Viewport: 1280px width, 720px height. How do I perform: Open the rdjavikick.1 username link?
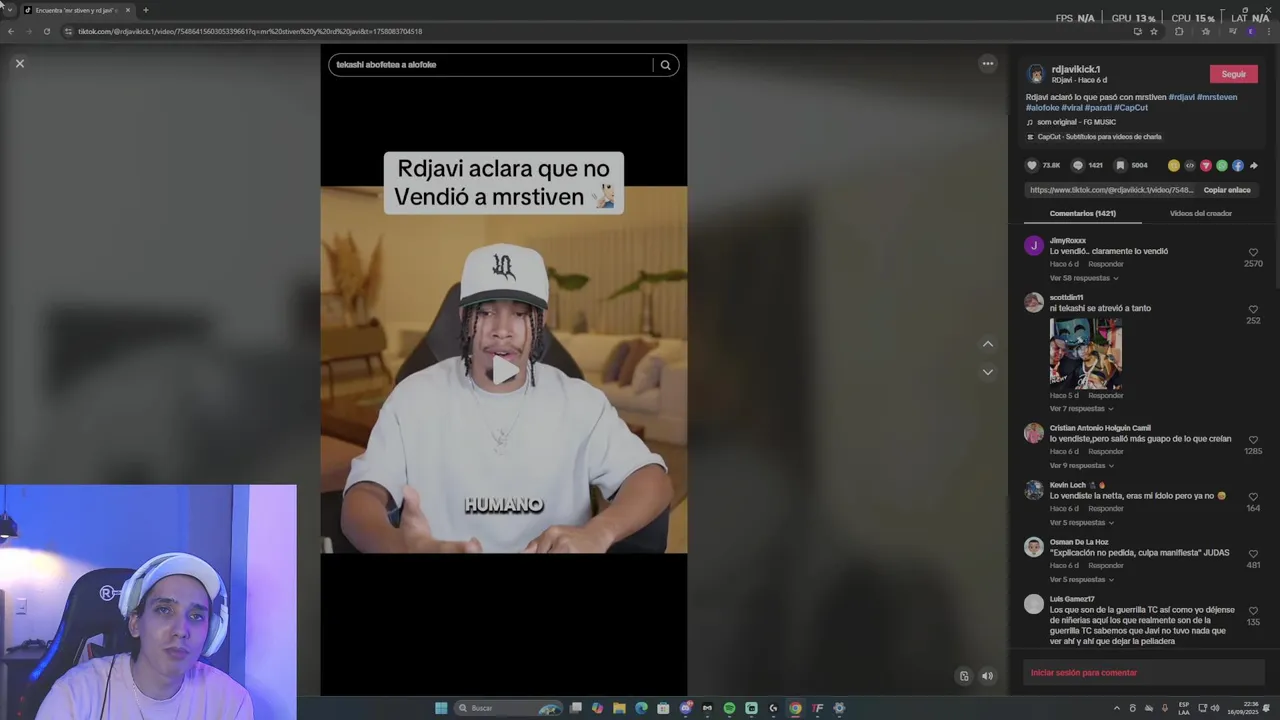point(1076,70)
